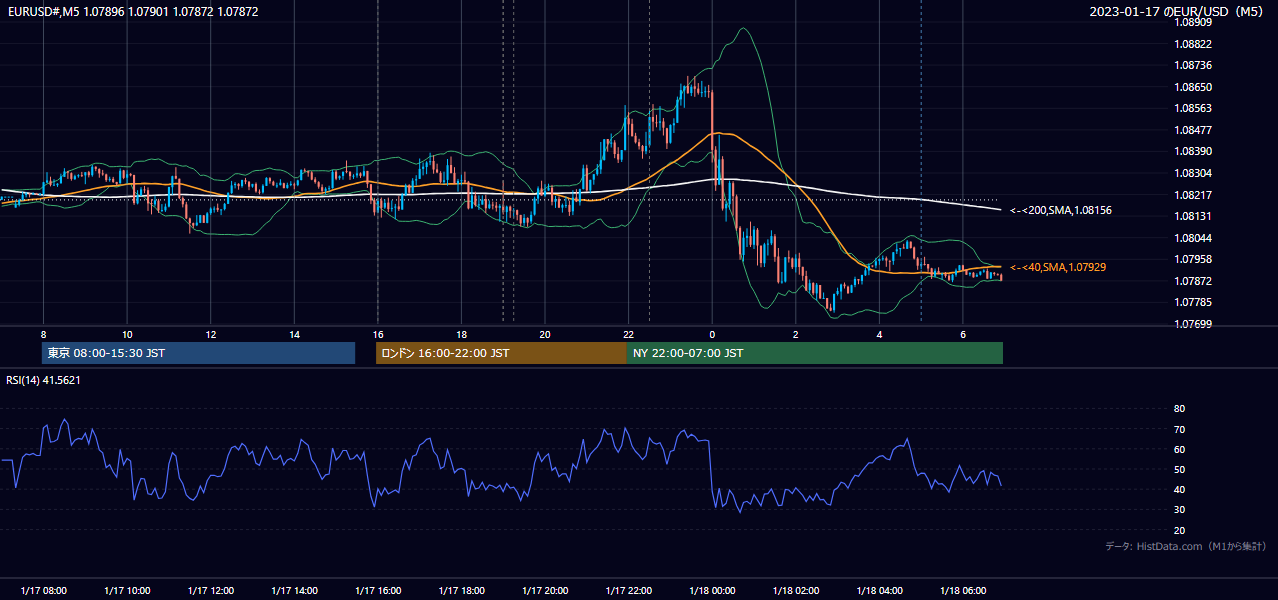
Task: Click the 1/17 08:00 date label
Action: coord(43,590)
